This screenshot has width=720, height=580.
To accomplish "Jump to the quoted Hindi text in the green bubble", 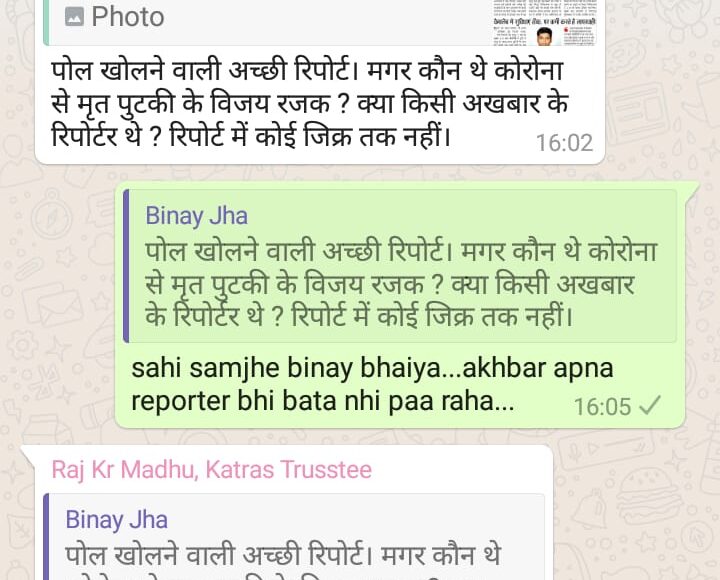I will click(x=401, y=284).
